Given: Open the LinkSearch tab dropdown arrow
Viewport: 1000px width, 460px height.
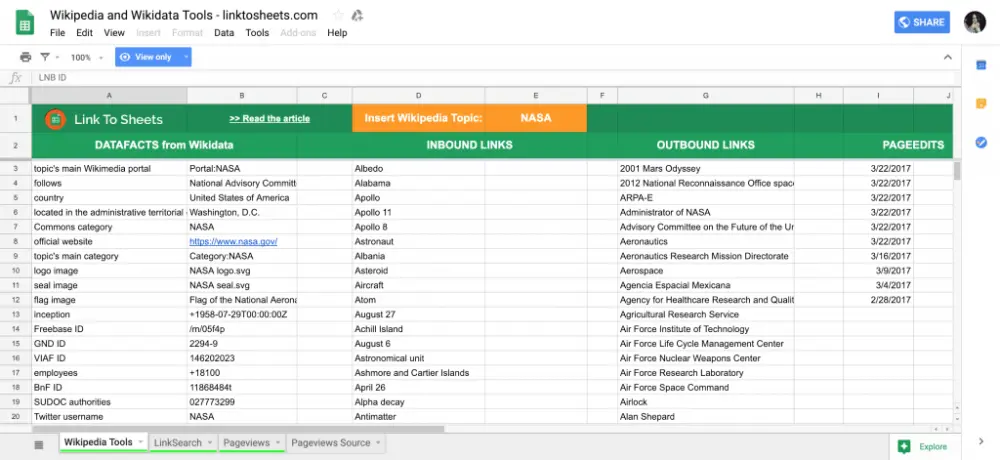Looking at the screenshot, I should 209,442.
